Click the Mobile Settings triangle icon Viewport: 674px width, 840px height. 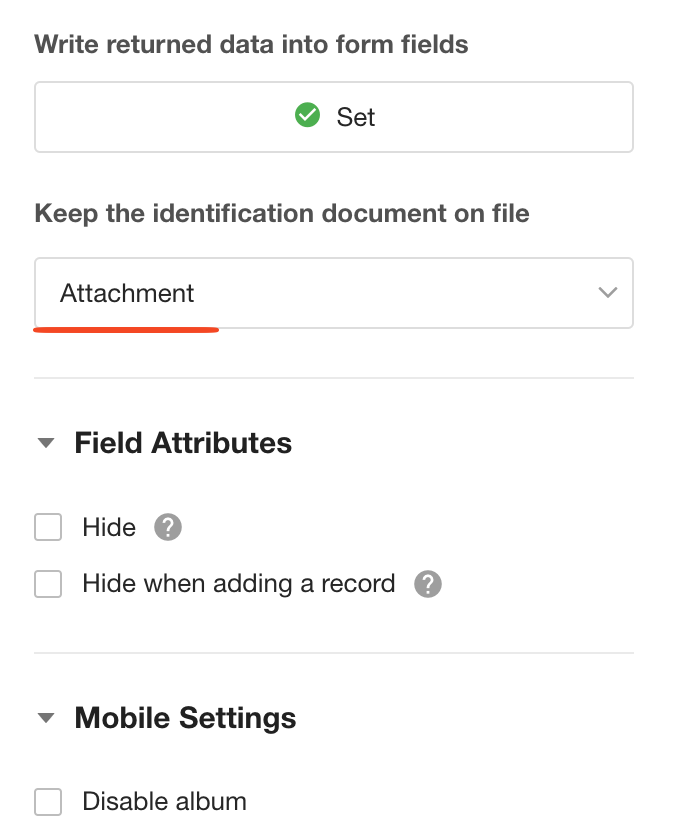point(46,718)
